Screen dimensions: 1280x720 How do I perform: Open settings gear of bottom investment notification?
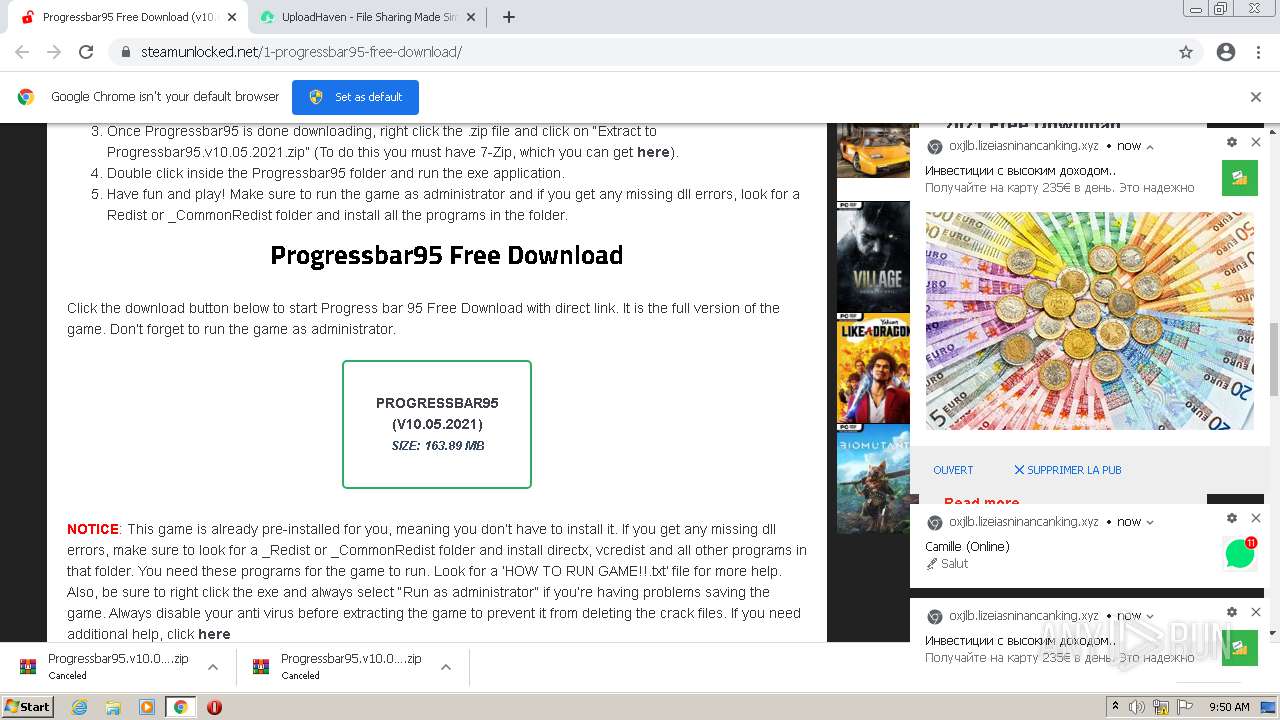1232,612
